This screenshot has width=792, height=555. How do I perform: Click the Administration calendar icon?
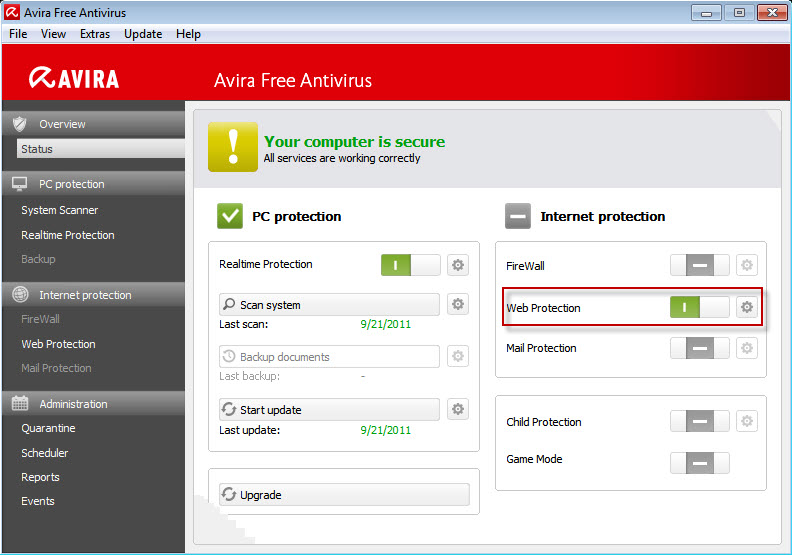click(20, 403)
